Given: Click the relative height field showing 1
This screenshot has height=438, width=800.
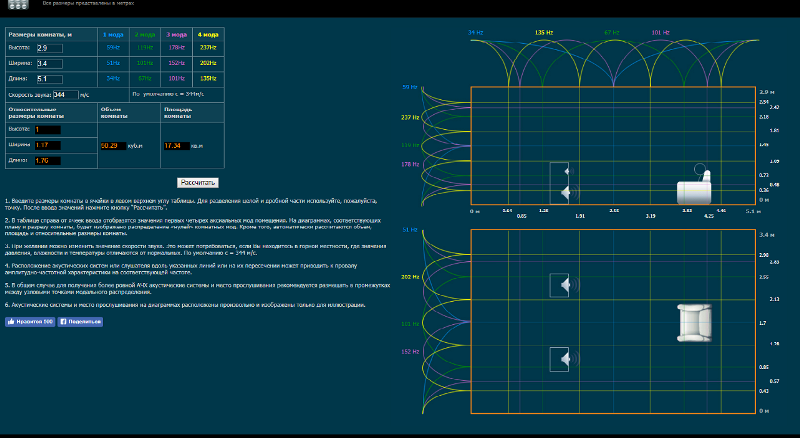Looking at the screenshot, I should [x=47, y=129].
